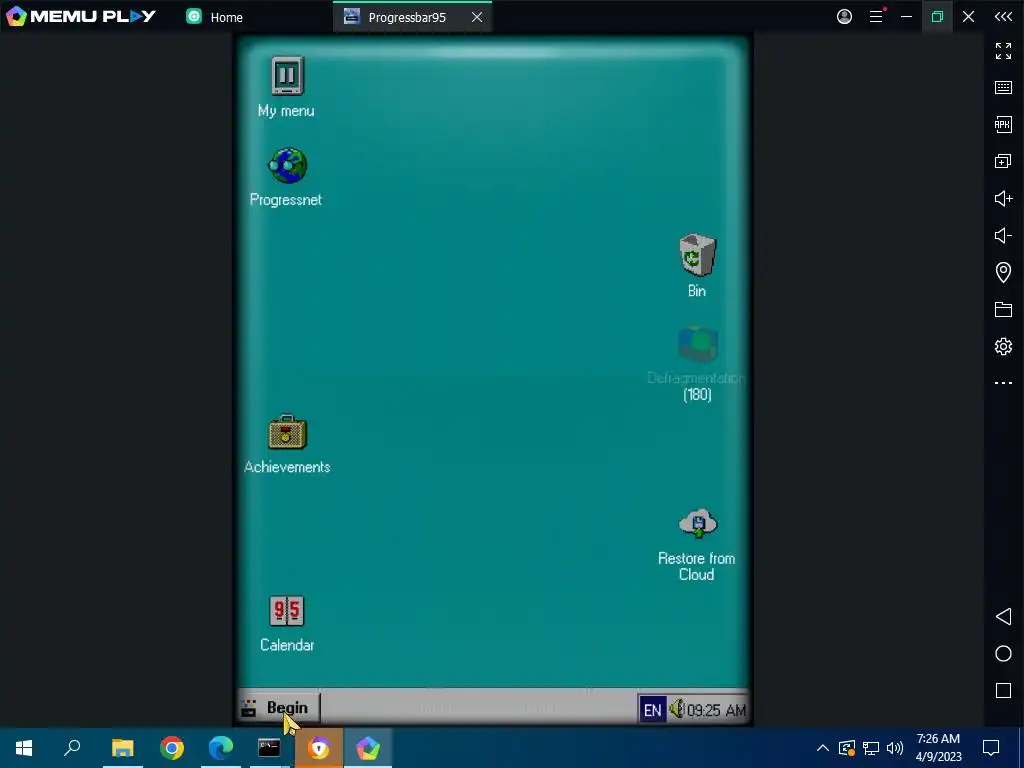The width and height of the screenshot is (1024, 768).
Task: Open the Bin recycle icon
Action: click(x=697, y=255)
